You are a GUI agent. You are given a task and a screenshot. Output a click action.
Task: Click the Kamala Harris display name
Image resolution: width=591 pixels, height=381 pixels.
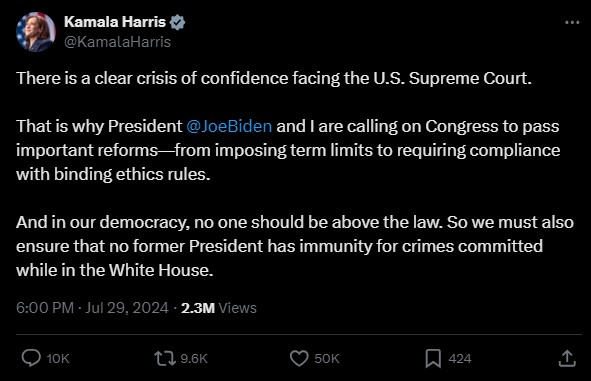pos(115,22)
